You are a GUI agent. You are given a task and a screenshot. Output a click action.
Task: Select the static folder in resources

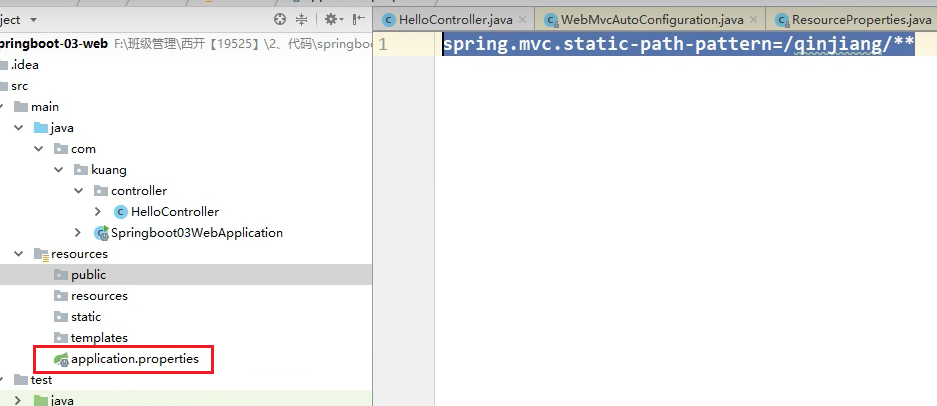(86, 317)
